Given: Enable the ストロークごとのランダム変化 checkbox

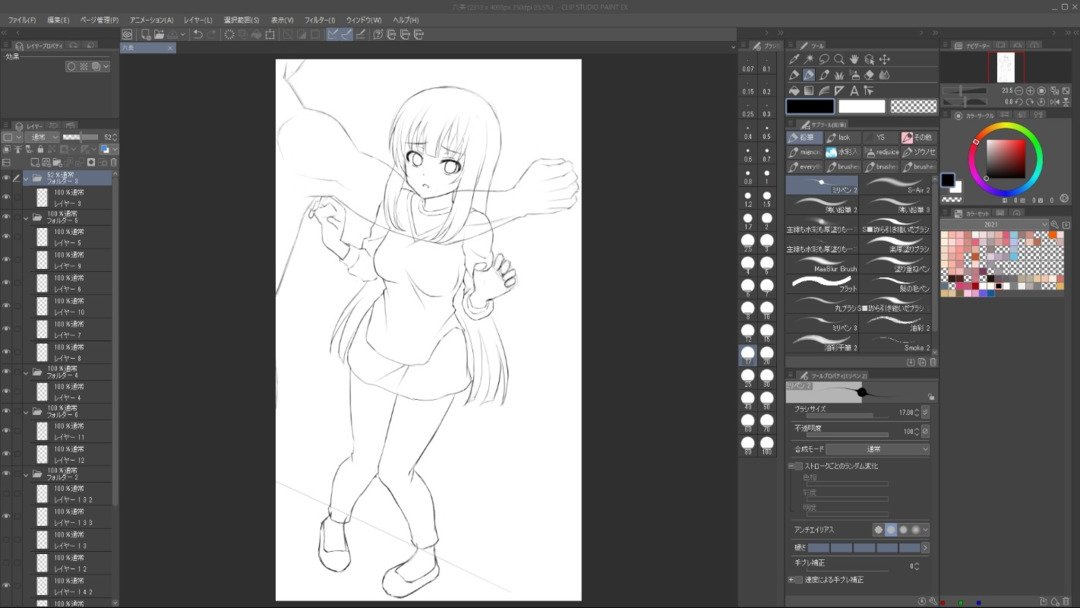Looking at the screenshot, I should (x=798, y=466).
